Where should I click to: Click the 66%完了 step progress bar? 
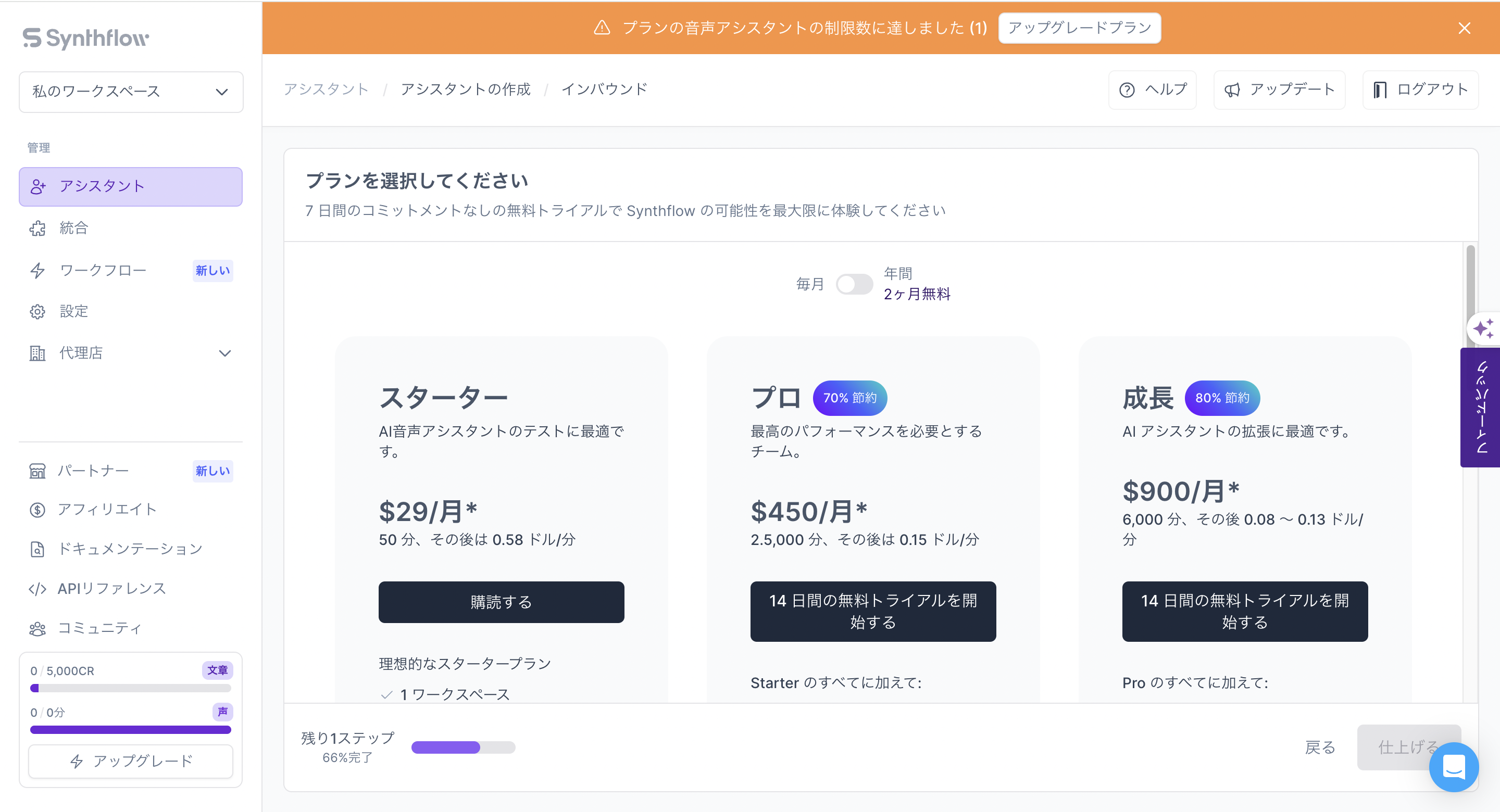tap(464, 747)
